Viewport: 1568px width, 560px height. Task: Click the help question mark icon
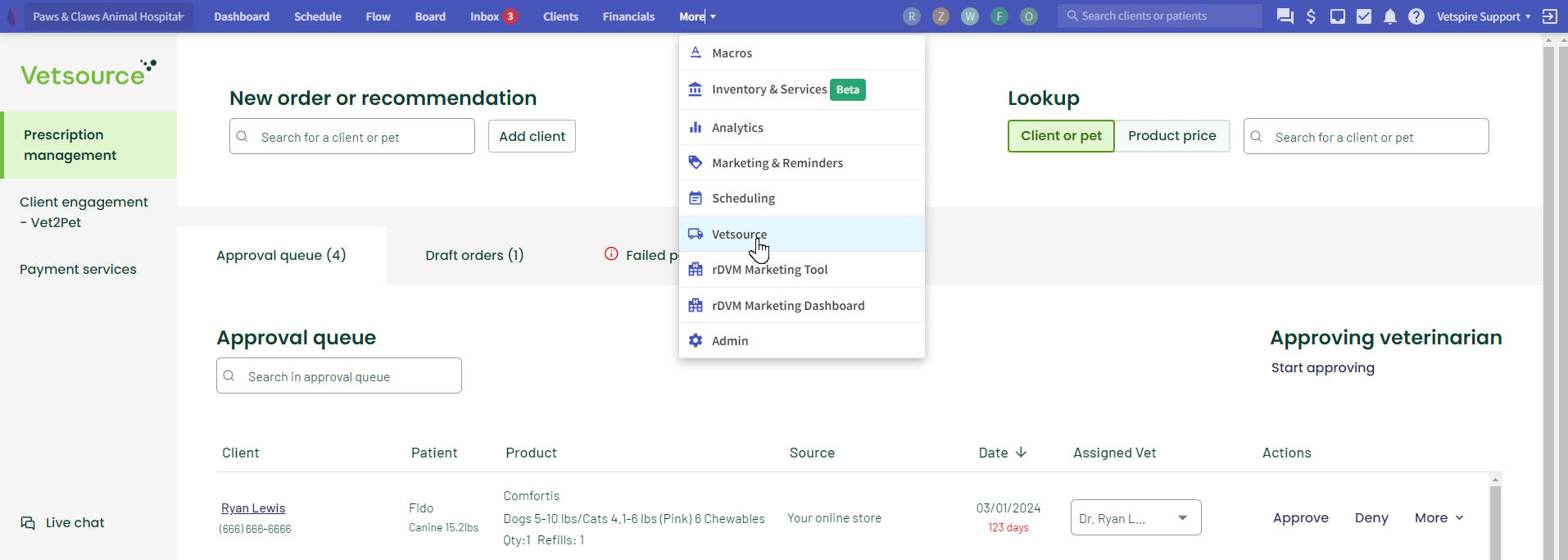(x=1416, y=16)
